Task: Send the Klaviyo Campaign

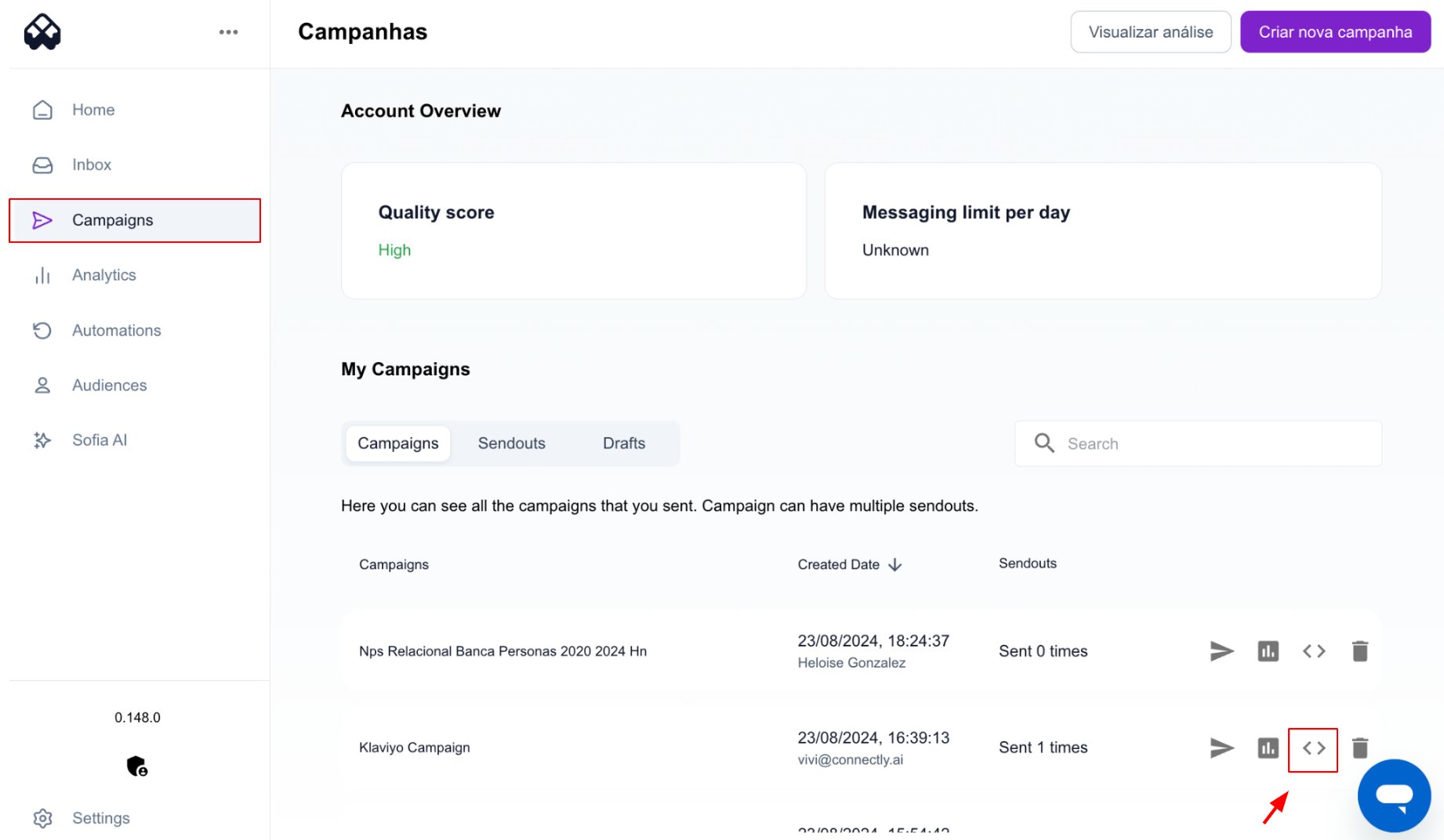Action: (1221, 748)
